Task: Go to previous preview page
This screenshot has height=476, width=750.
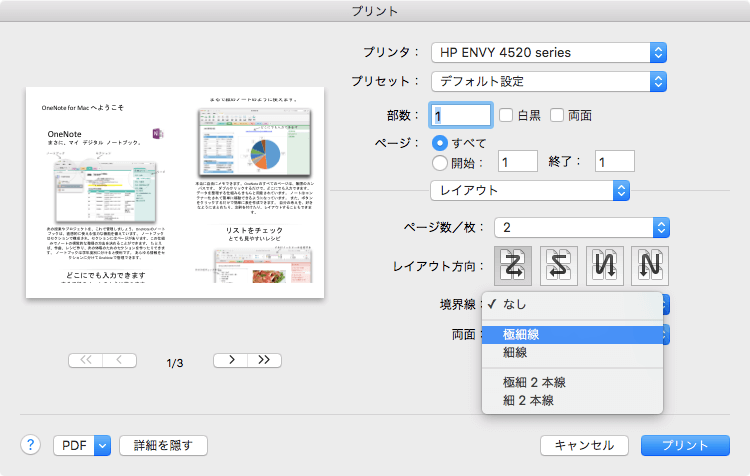Action: point(120,360)
